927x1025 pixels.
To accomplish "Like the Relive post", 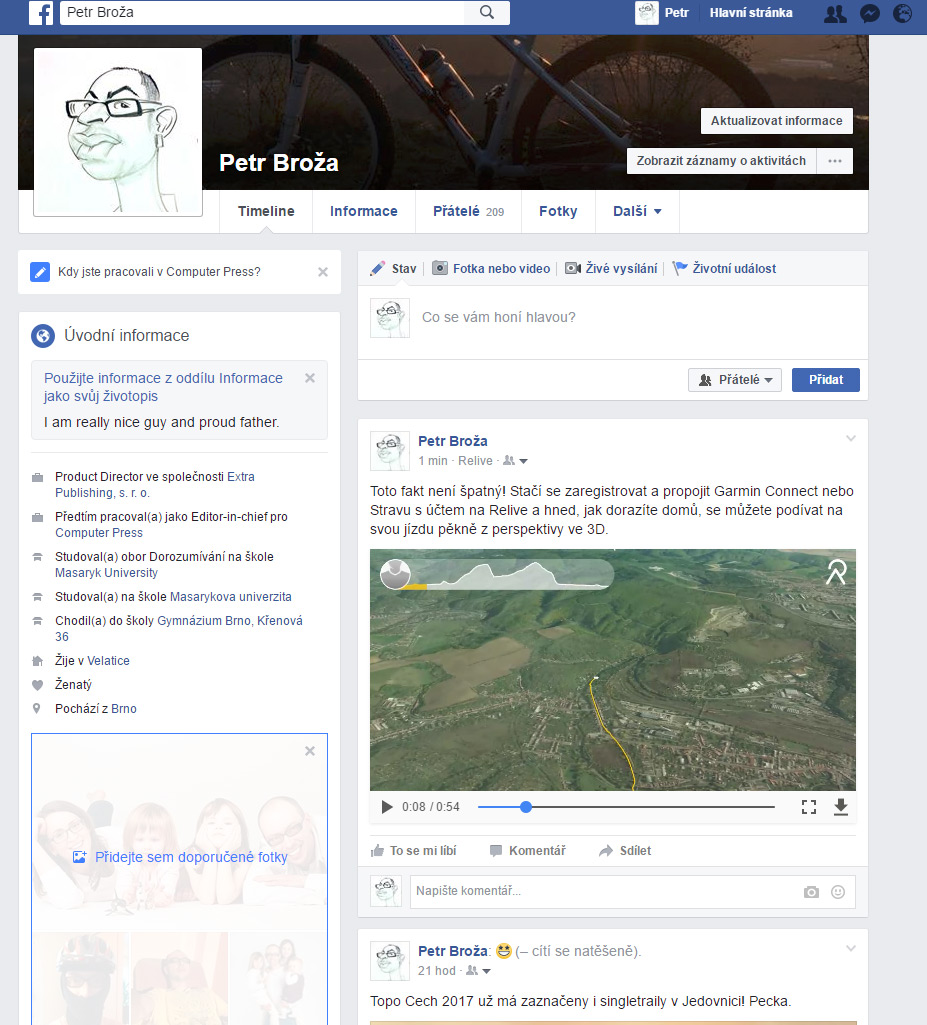I will tap(413, 851).
